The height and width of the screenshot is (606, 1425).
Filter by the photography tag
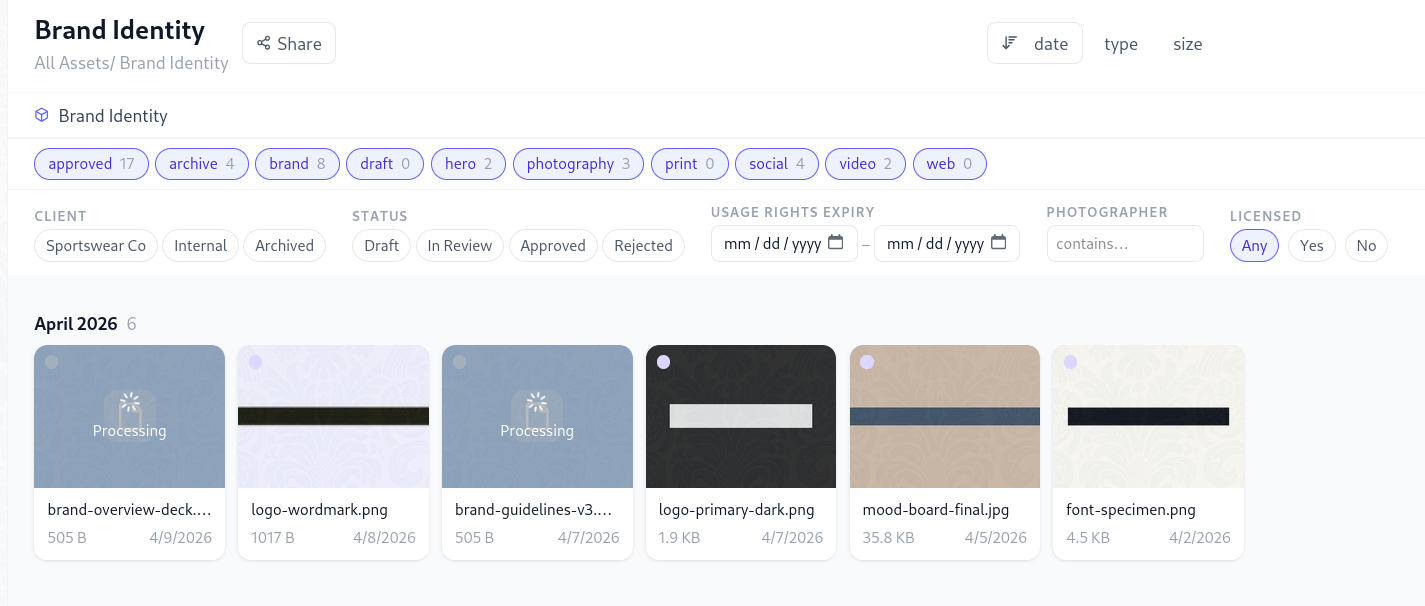578,164
